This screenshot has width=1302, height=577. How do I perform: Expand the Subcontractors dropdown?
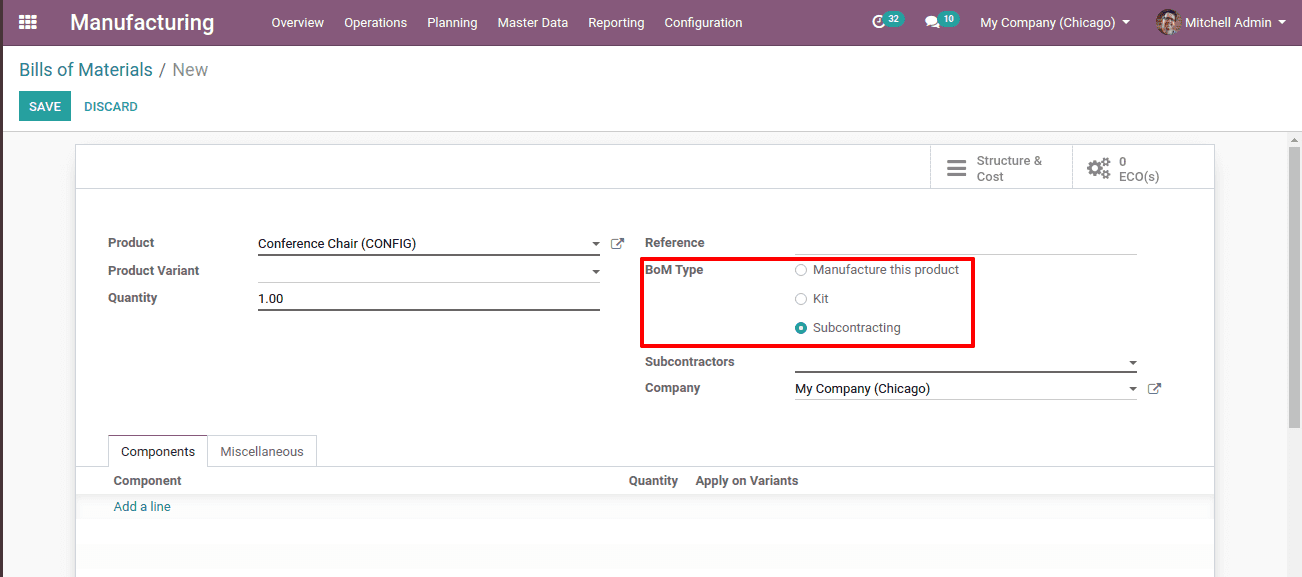[x=1133, y=363]
